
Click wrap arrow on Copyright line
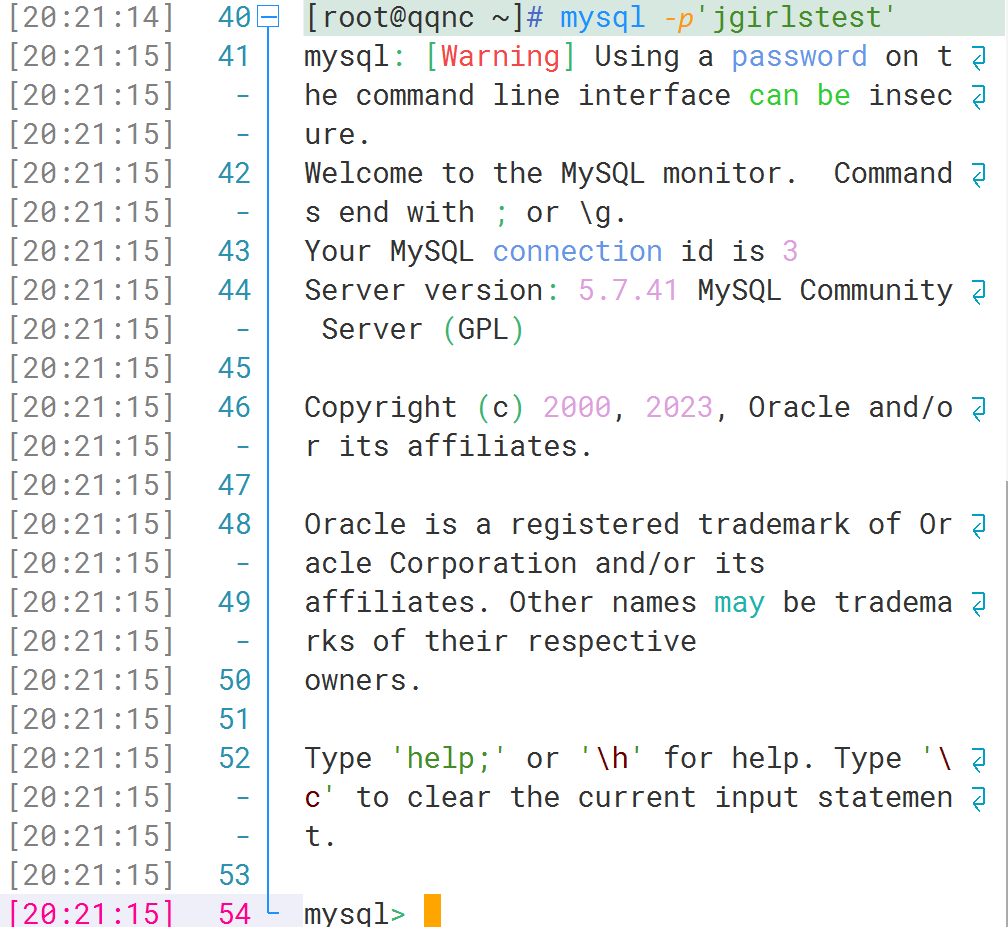(978, 410)
